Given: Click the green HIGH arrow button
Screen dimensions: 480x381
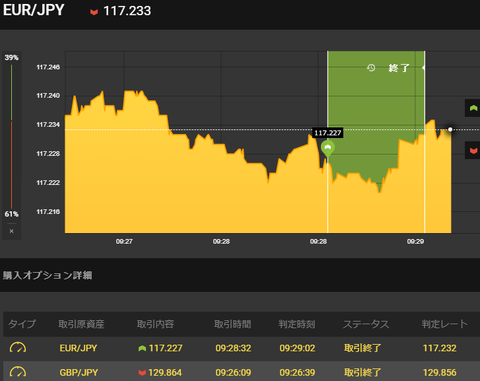Looking at the screenshot, I should click(473, 108).
